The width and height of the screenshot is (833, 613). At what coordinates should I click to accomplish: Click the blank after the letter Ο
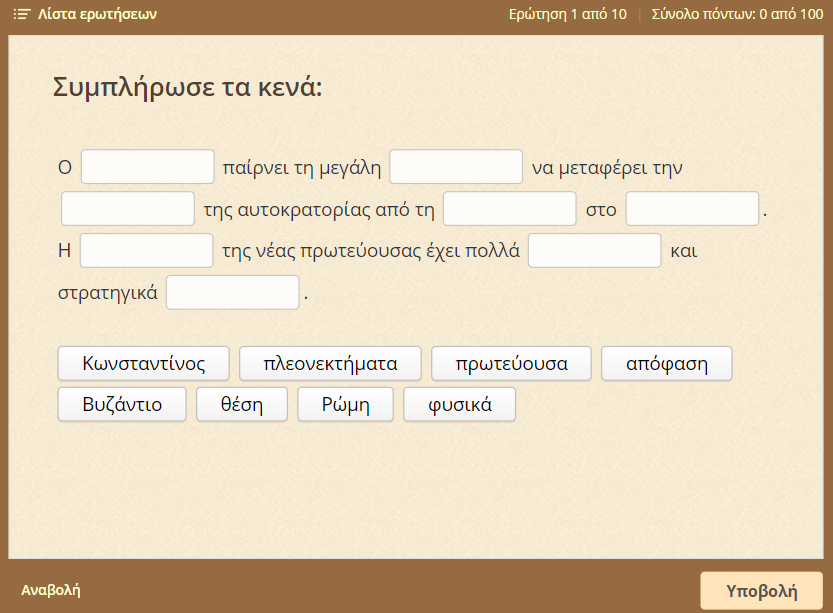[x=148, y=167]
